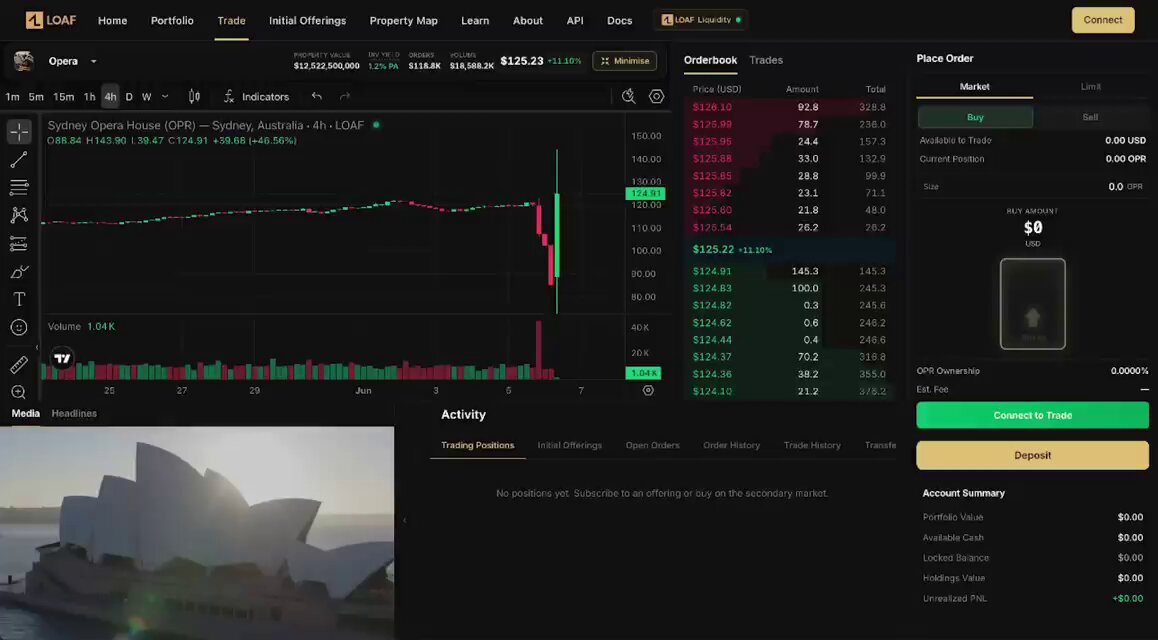
Task: Click the $124.91 bid row
Action: pos(789,272)
